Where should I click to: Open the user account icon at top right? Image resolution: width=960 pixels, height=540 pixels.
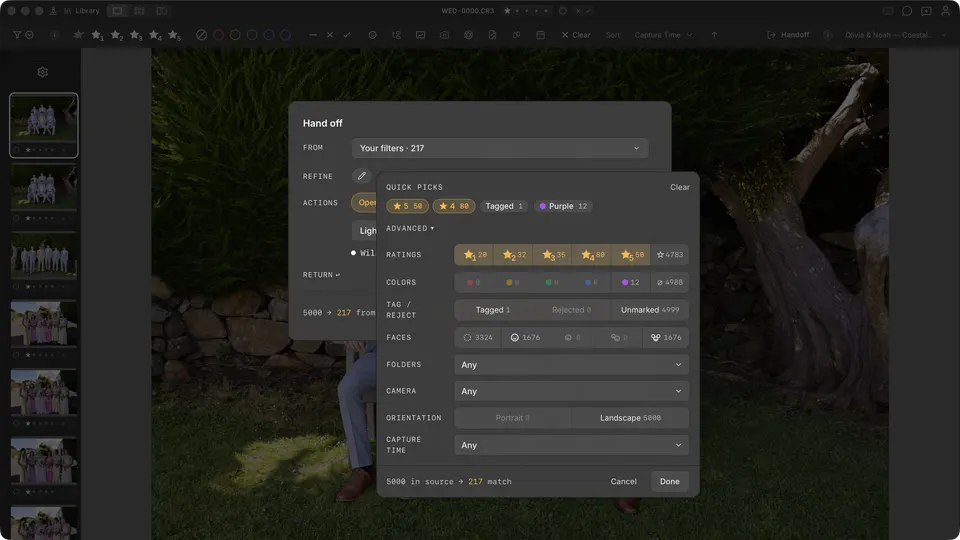pos(945,11)
